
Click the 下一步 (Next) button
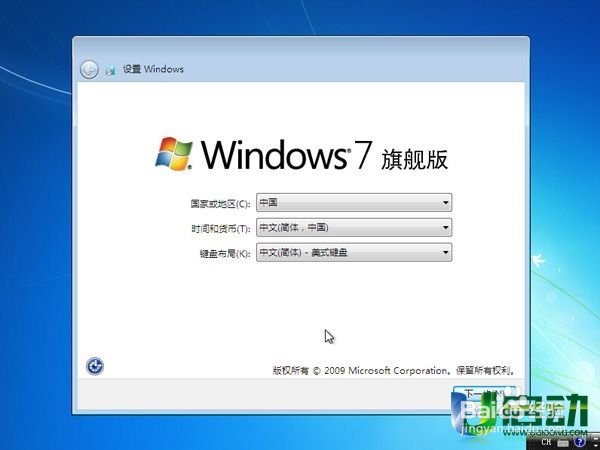click(x=485, y=394)
